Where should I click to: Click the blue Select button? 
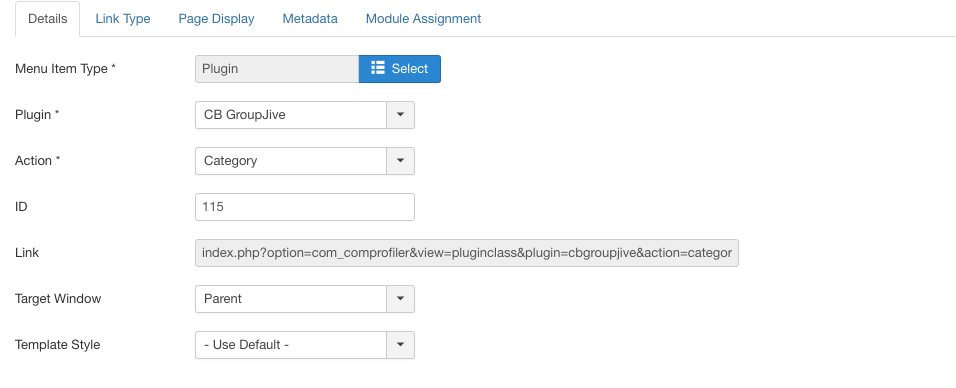pyautogui.click(x=399, y=68)
